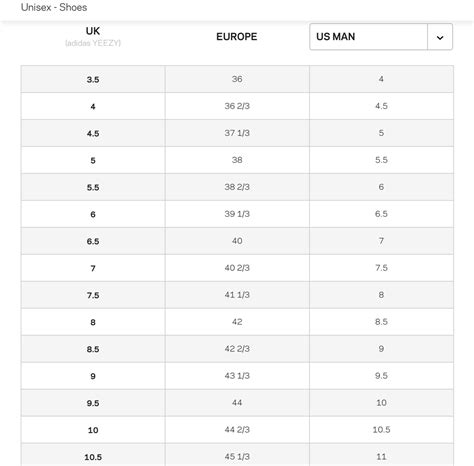Select the UK column header
This screenshot has width=474, height=466.
[93, 31]
